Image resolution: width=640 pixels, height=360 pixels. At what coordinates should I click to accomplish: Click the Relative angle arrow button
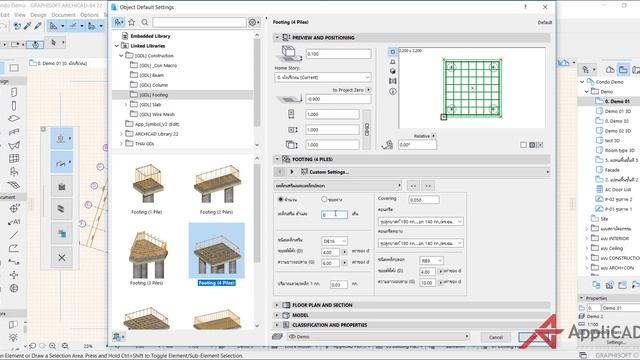tap(433, 136)
